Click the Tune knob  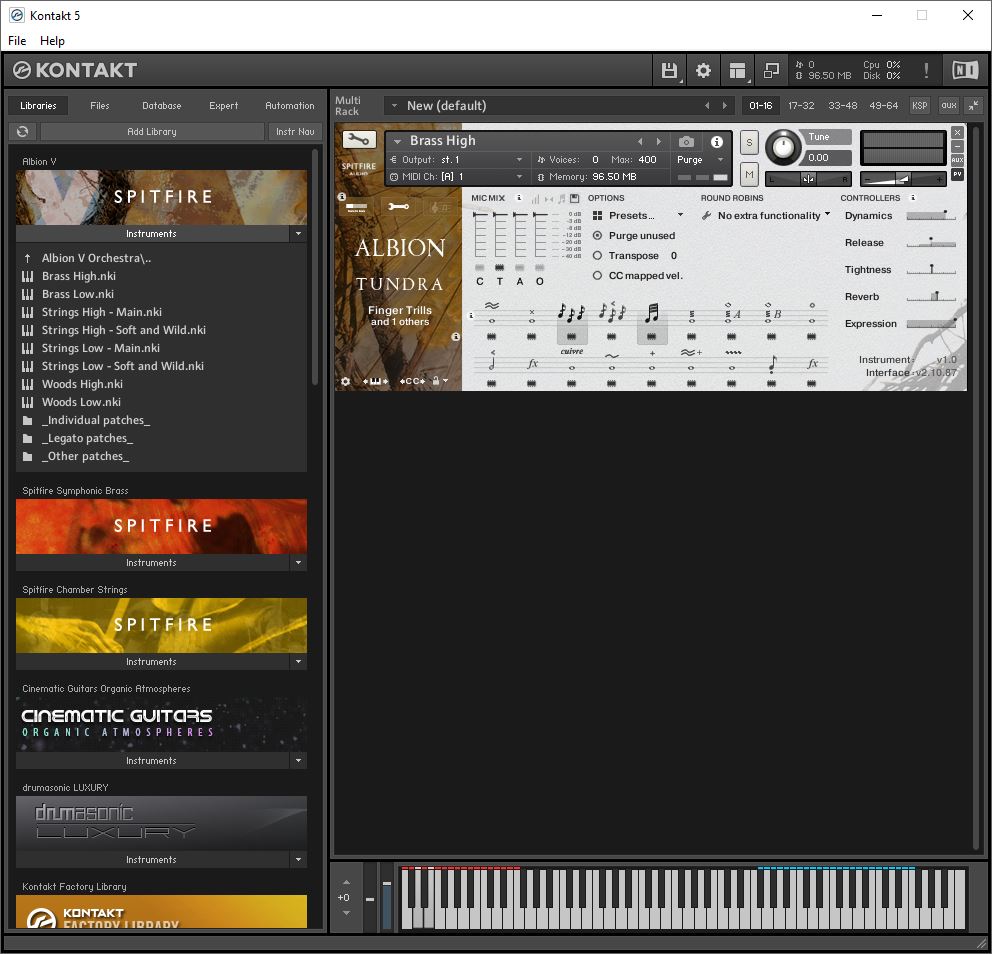[x=783, y=147]
